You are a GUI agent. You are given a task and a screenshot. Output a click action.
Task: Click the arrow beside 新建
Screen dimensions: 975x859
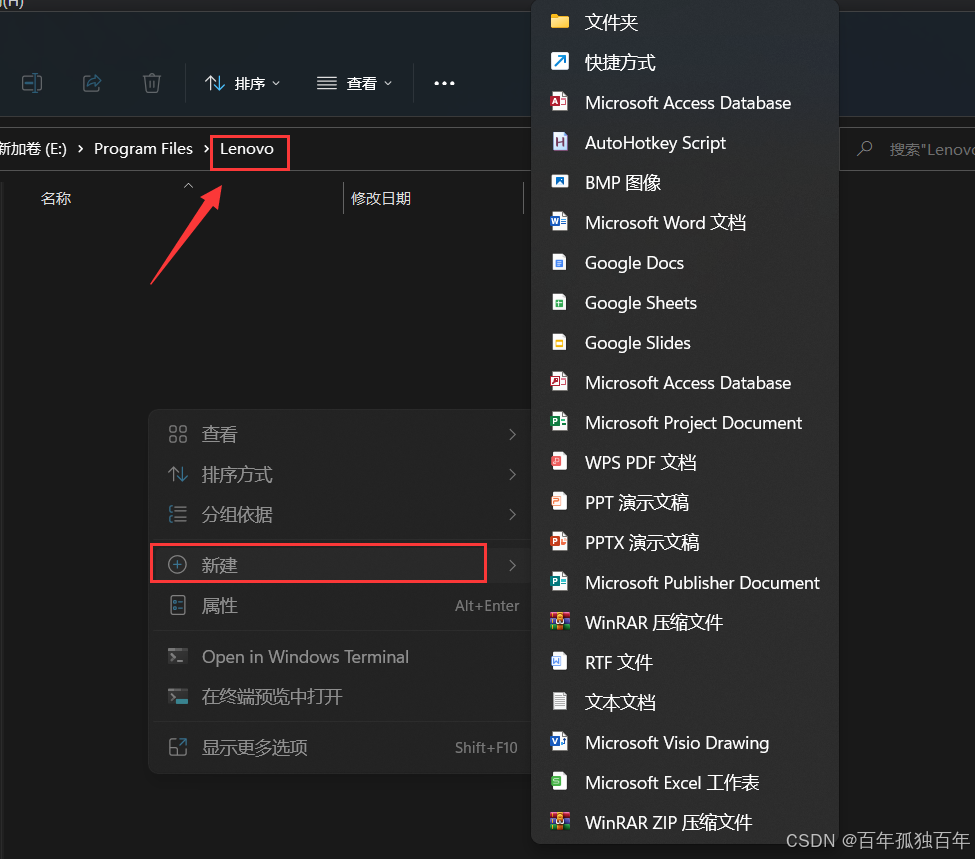pos(512,565)
